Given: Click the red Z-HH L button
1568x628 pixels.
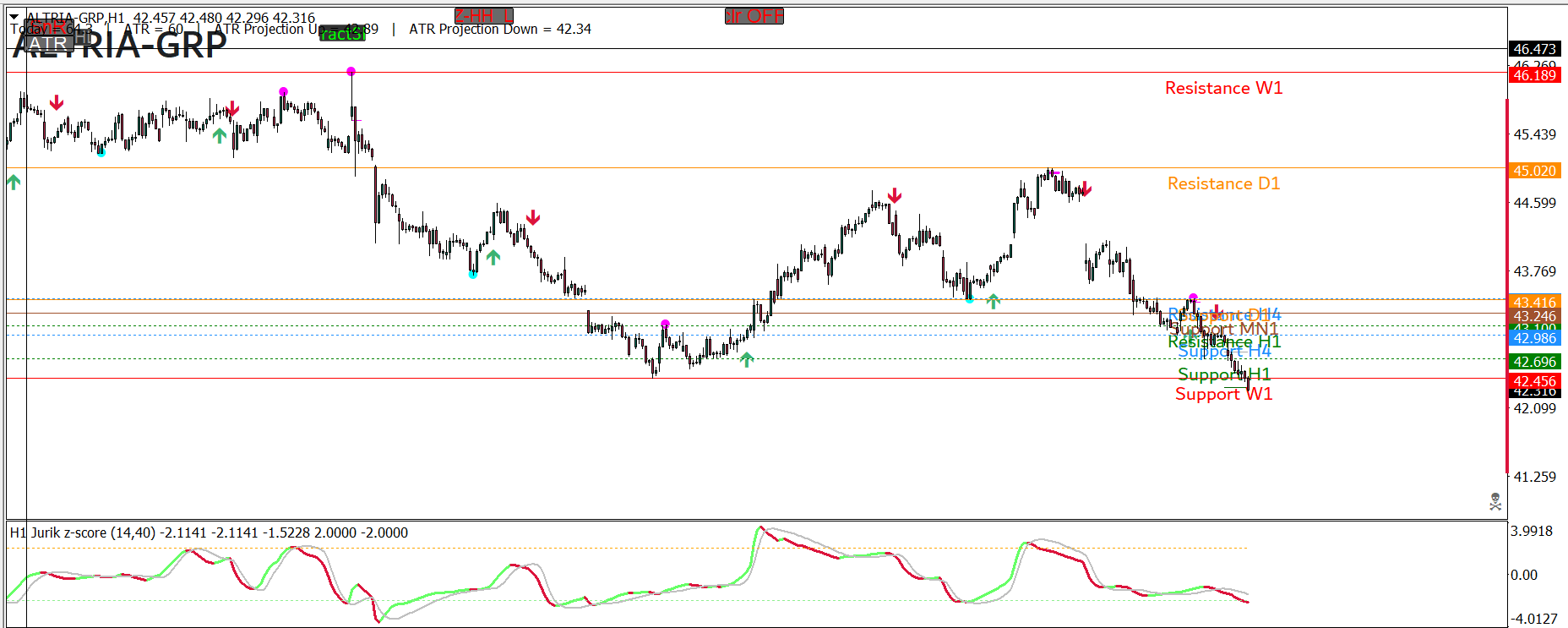Looking at the screenshot, I should 484,16.
